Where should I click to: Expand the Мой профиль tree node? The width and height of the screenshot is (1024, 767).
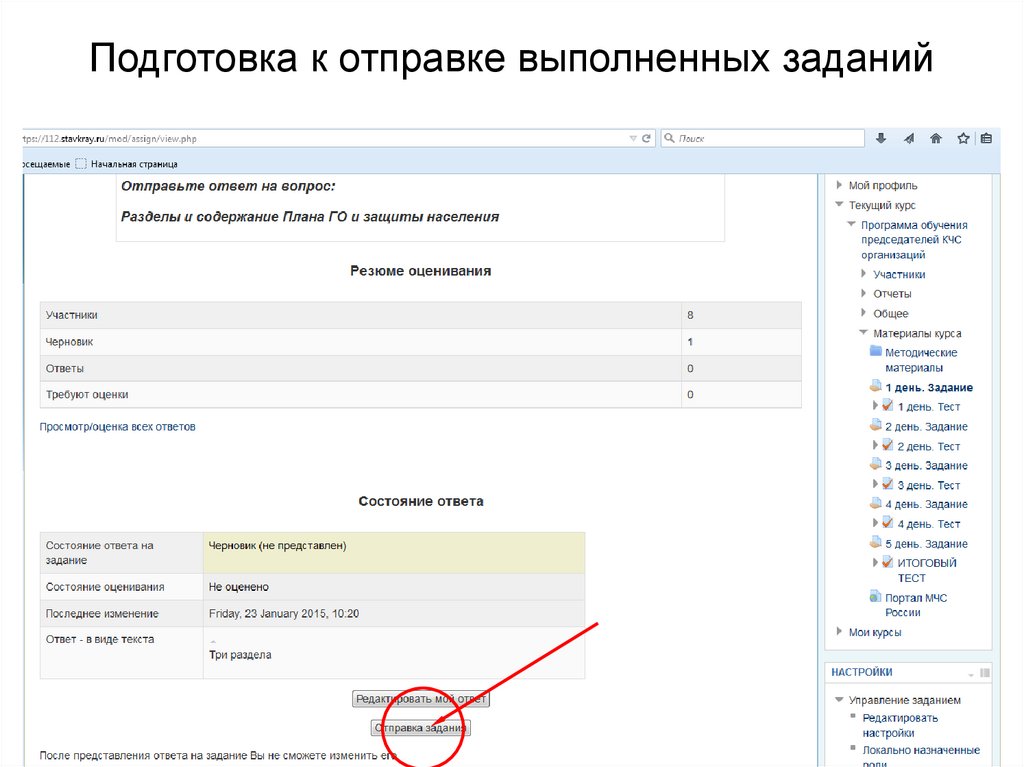[x=838, y=185]
